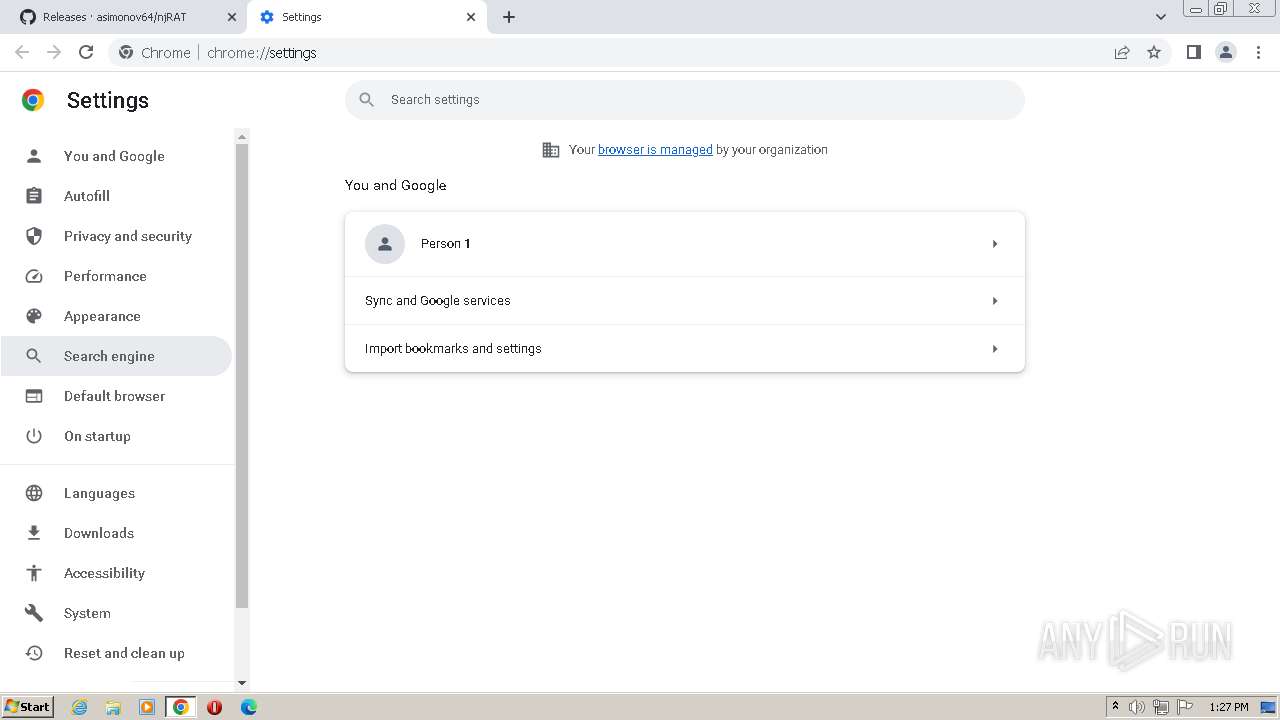This screenshot has height=720, width=1280.
Task: Open Chrome three-dot menu
Action: (1259, 52)
